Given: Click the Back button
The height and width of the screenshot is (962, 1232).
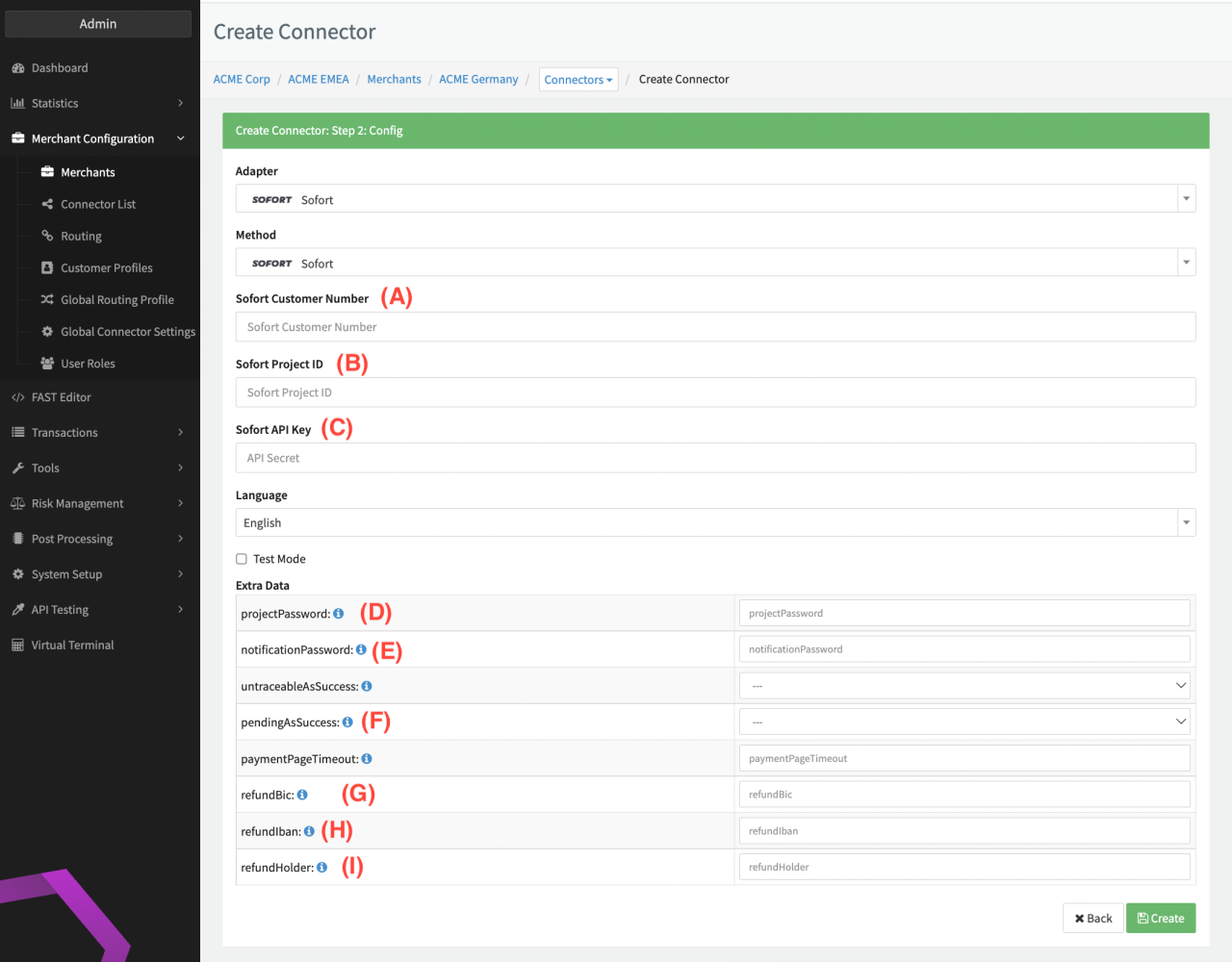Looking at the screenshot, I should pos(1092,919).
